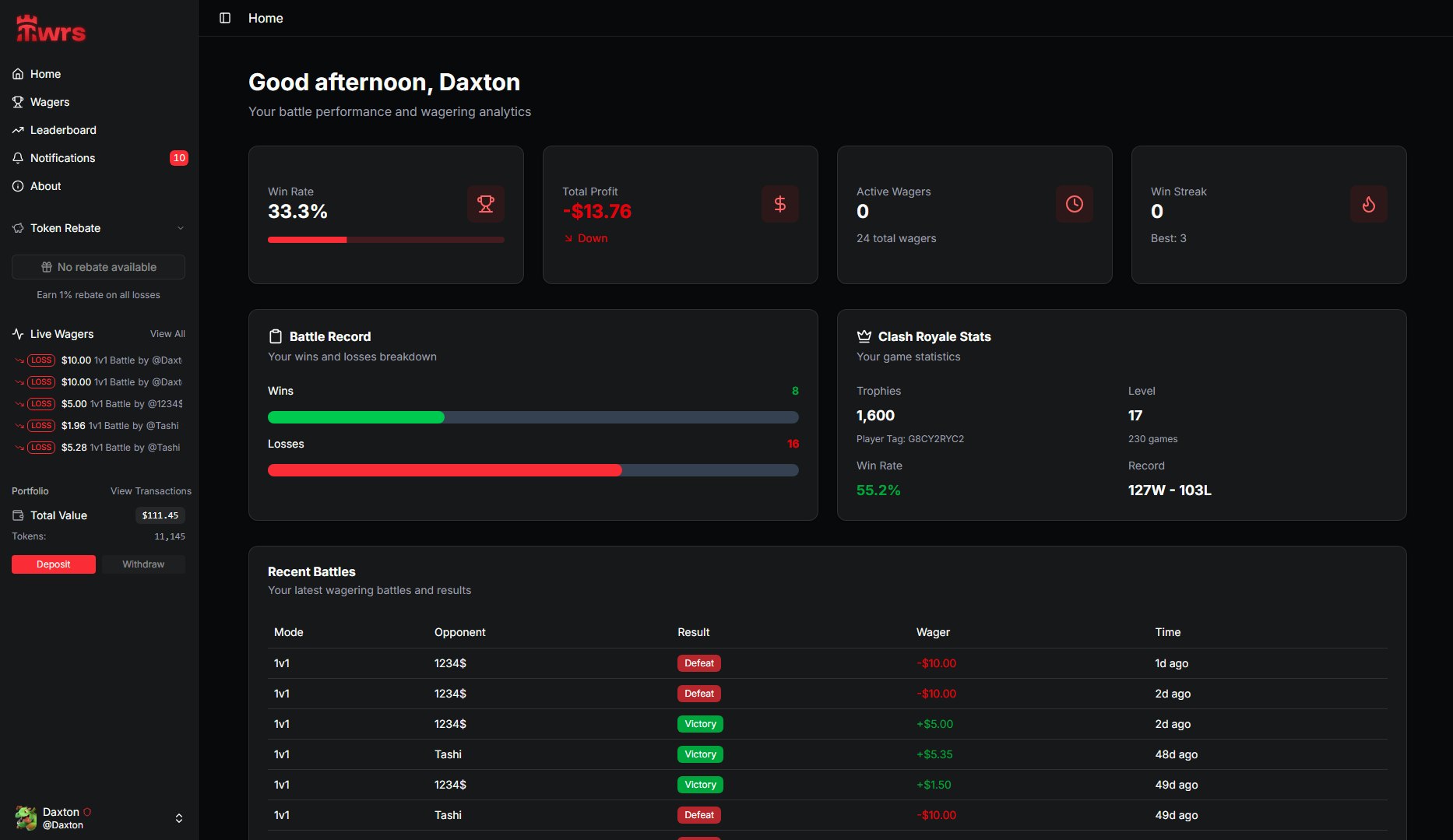Click the 24 total wagers text
The width and height of the screenshot is (1453, 840).
coord(896,238)
